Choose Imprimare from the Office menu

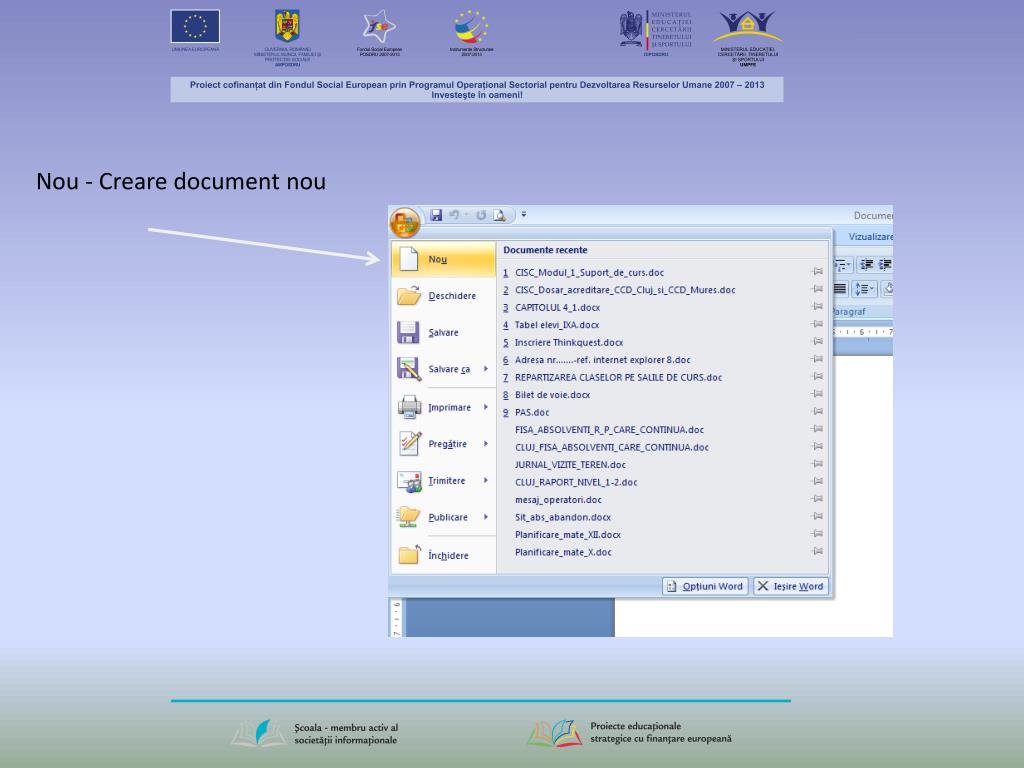[x=444, y=408]
